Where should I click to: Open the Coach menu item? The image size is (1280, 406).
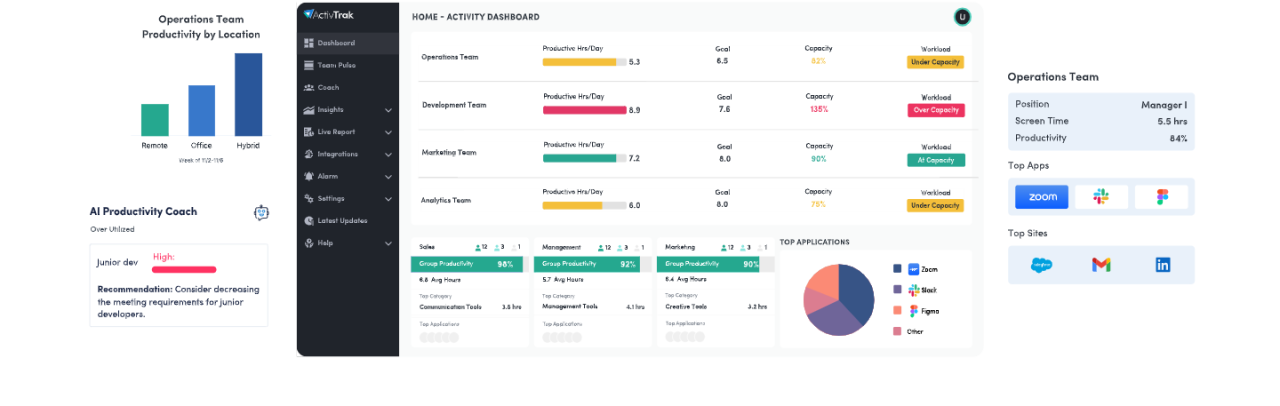(348, 87)
